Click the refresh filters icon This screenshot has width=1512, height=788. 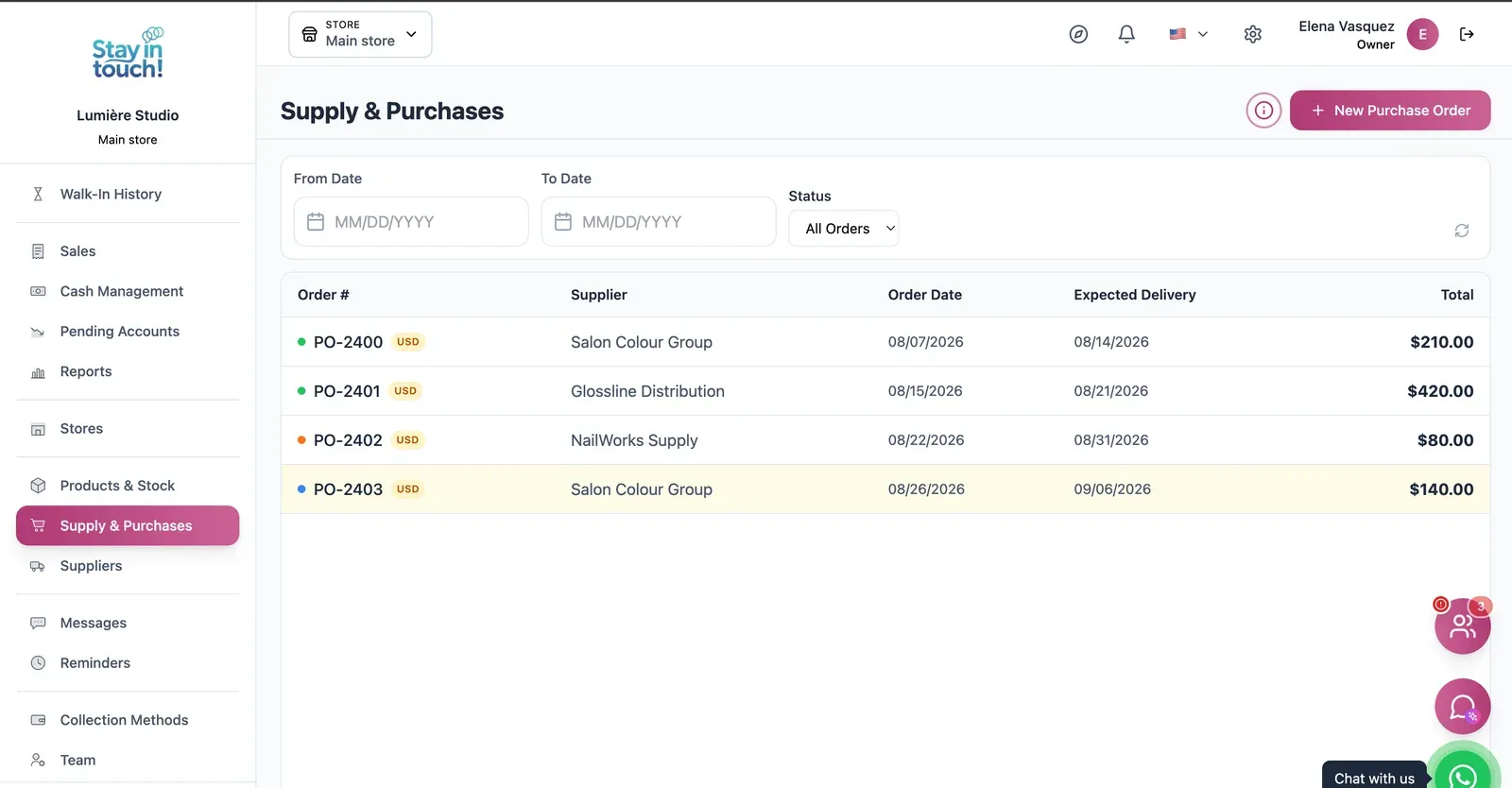1462,231
